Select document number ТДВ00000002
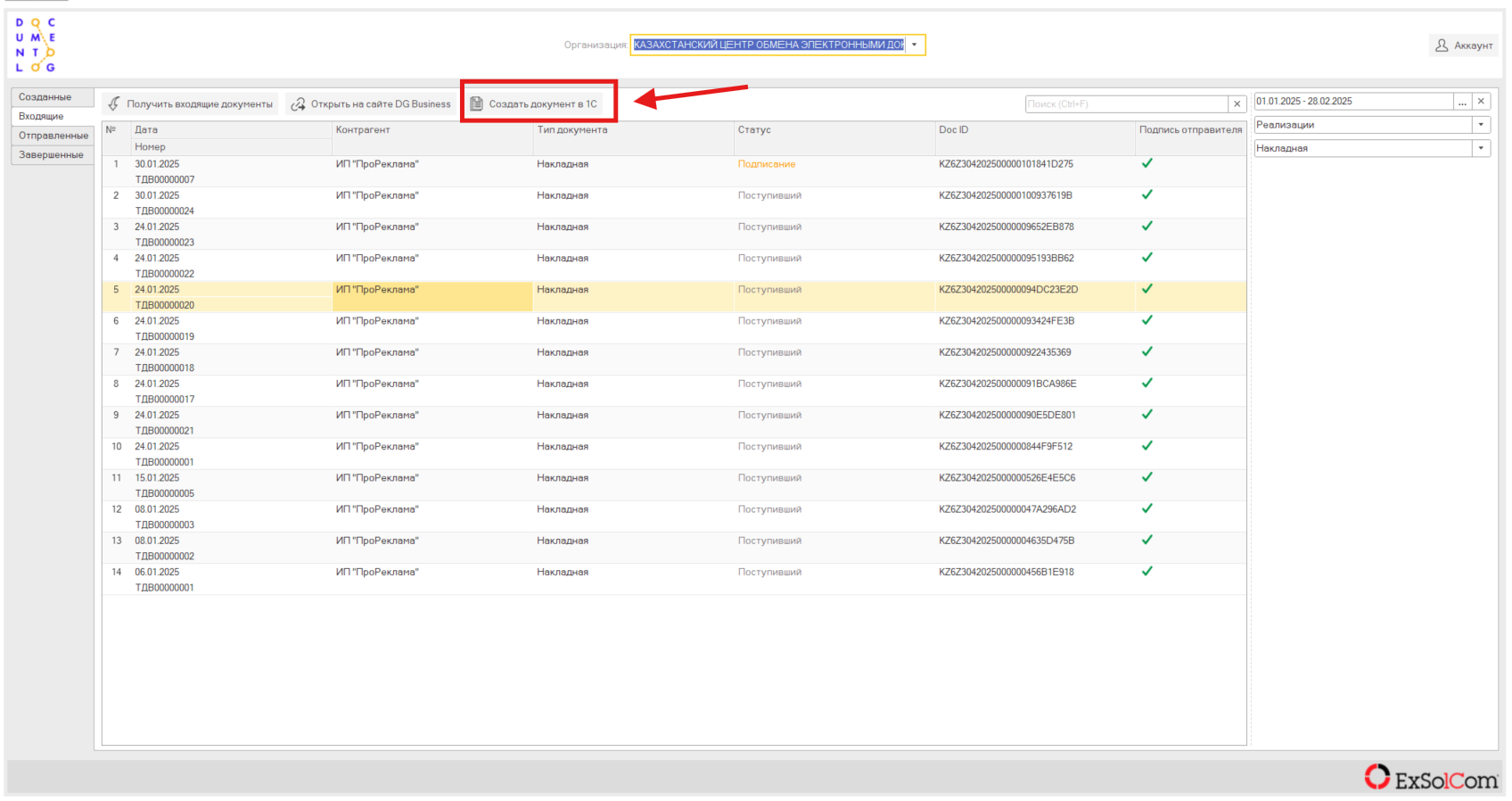The image size is (1512, 801). (165, 557)
